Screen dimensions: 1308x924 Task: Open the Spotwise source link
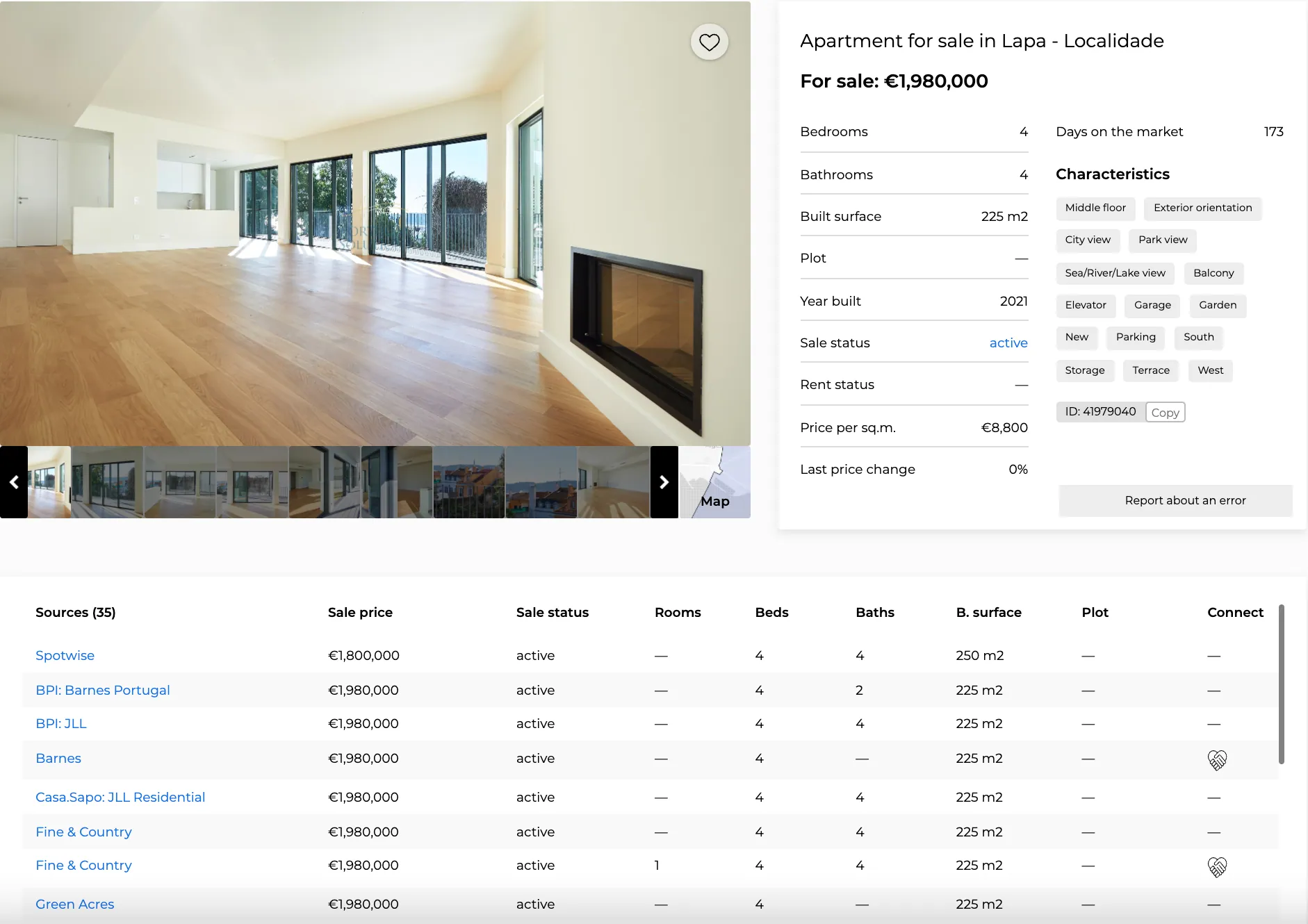click(x=65, y=655)
